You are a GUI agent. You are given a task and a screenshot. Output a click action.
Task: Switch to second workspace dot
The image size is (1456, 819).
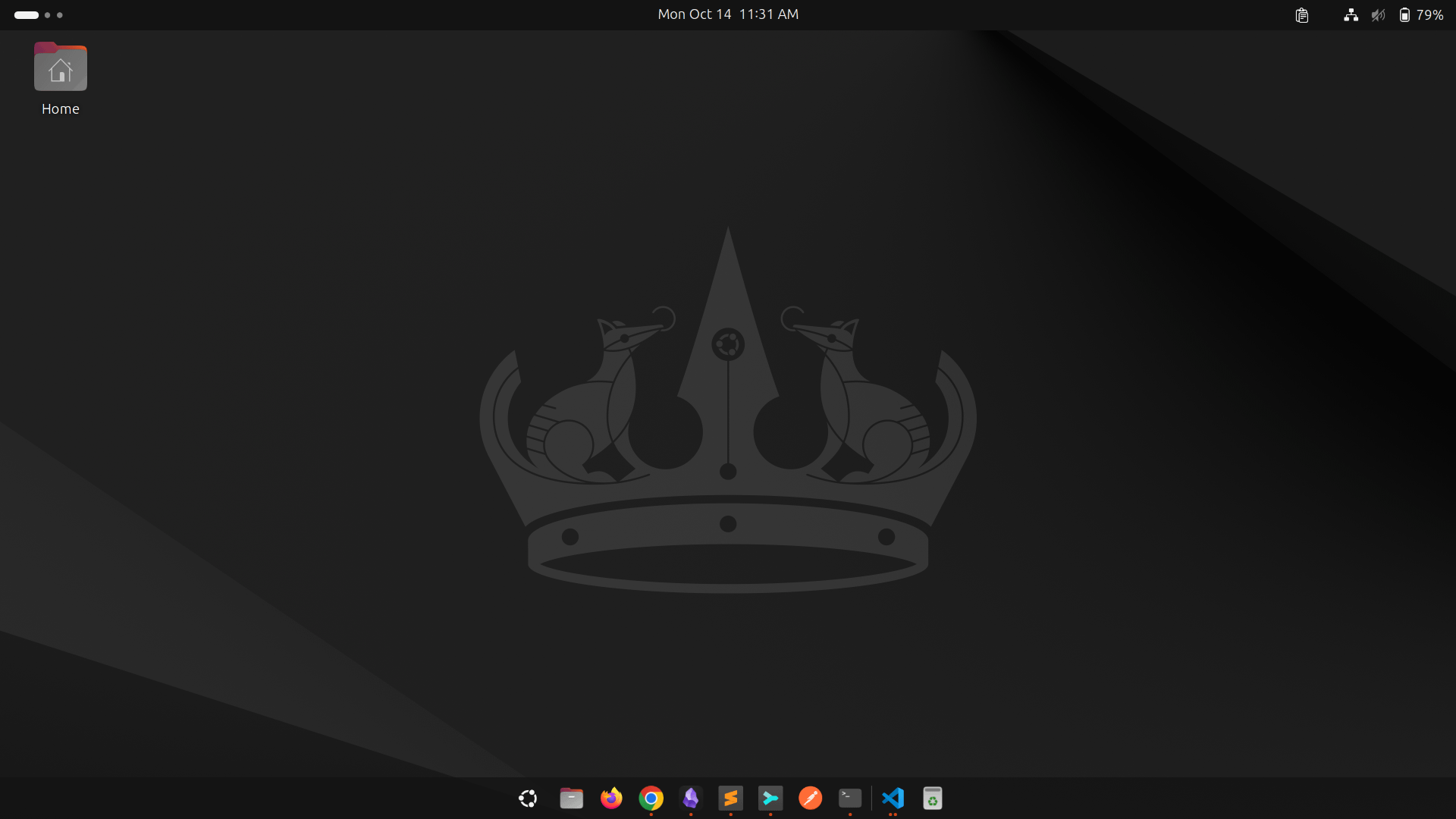tap(47, 15)
